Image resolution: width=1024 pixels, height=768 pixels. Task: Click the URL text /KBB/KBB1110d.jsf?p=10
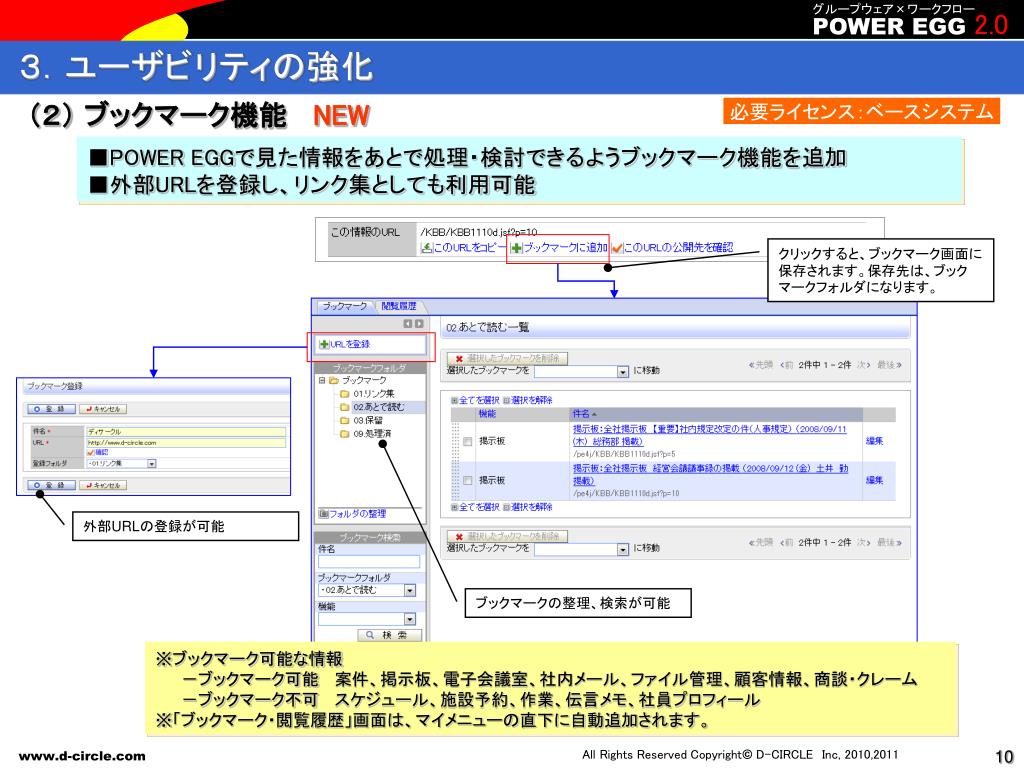479,232
